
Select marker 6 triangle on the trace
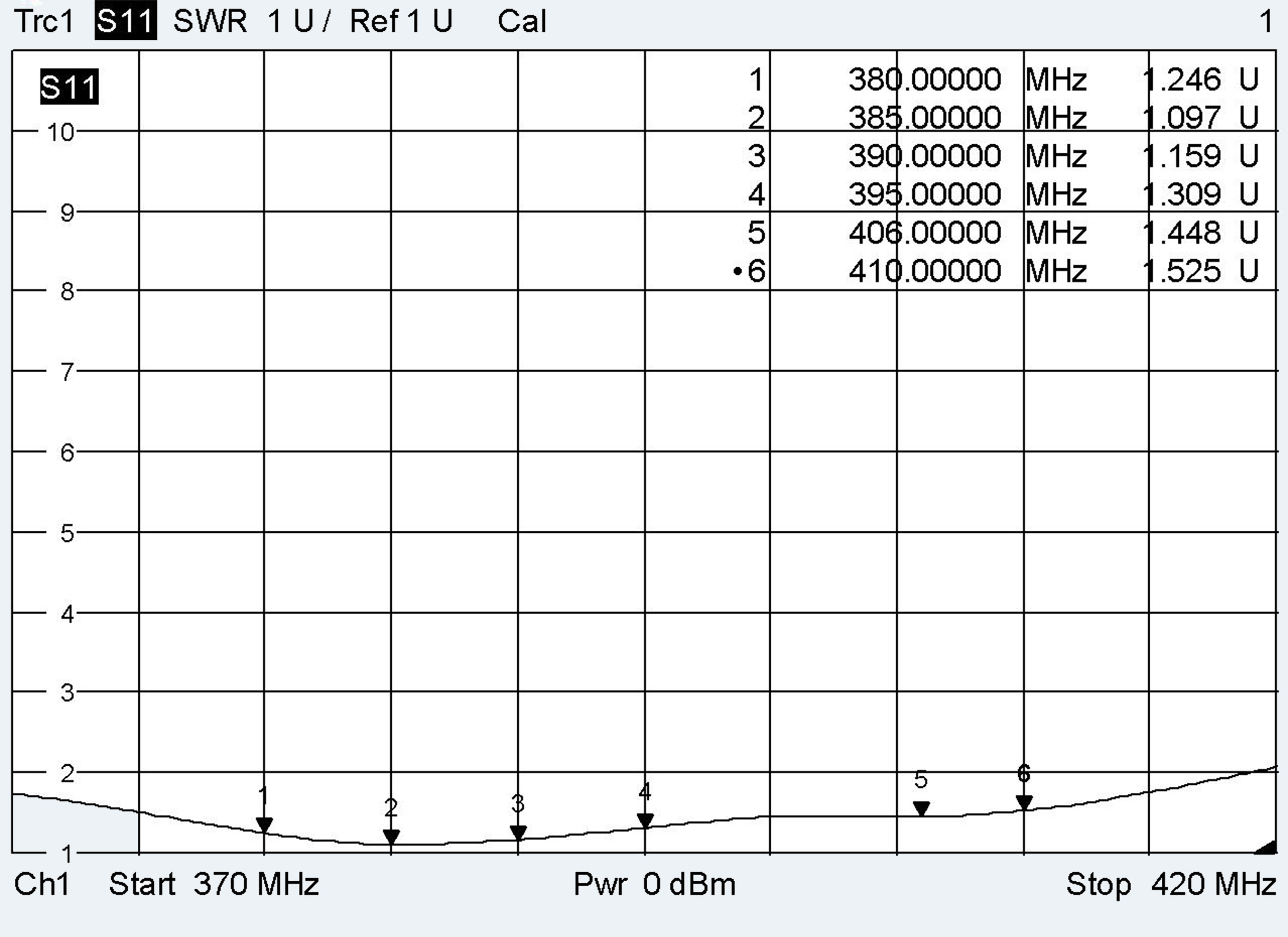(x=1024, y=803)
